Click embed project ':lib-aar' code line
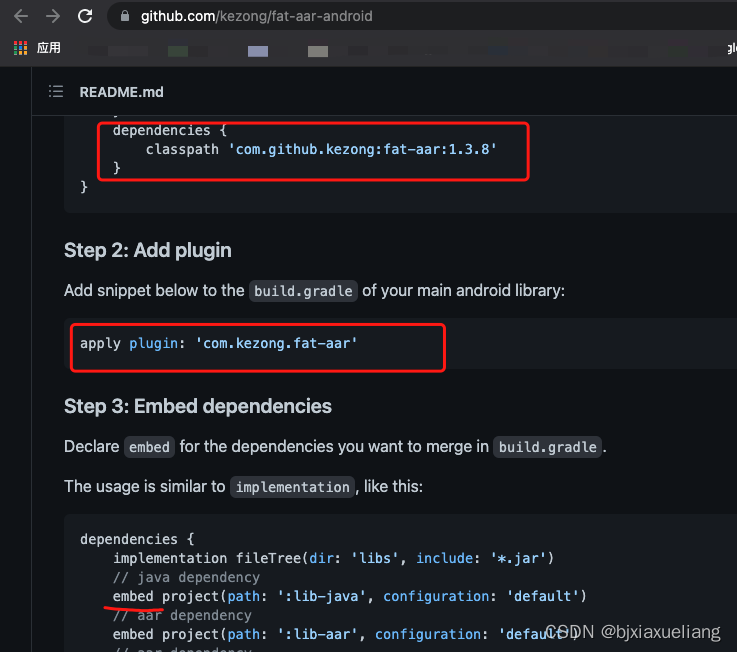Image resolution: width=737 pixels, height=652 pixels. pyautogui.click(x=345, y=635)
